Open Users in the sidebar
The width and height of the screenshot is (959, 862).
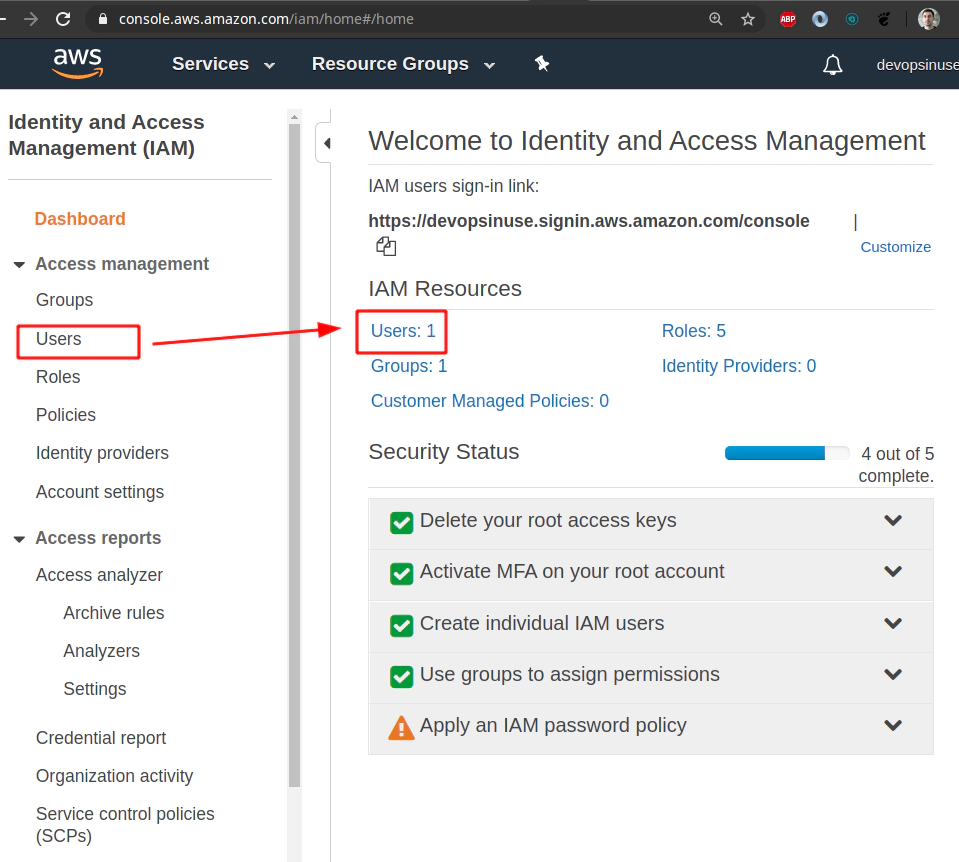[59, 339]
